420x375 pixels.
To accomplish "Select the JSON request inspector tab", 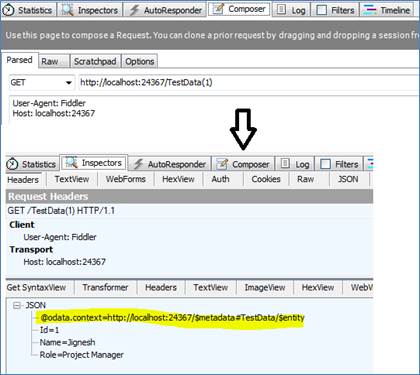I will click(x=348, y=179).
